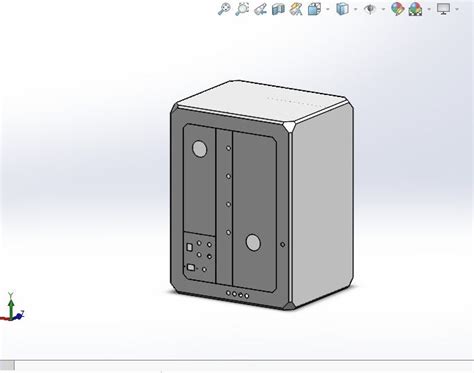Expand the Apply Scene dropdown arrow

[x=429, y=9]
